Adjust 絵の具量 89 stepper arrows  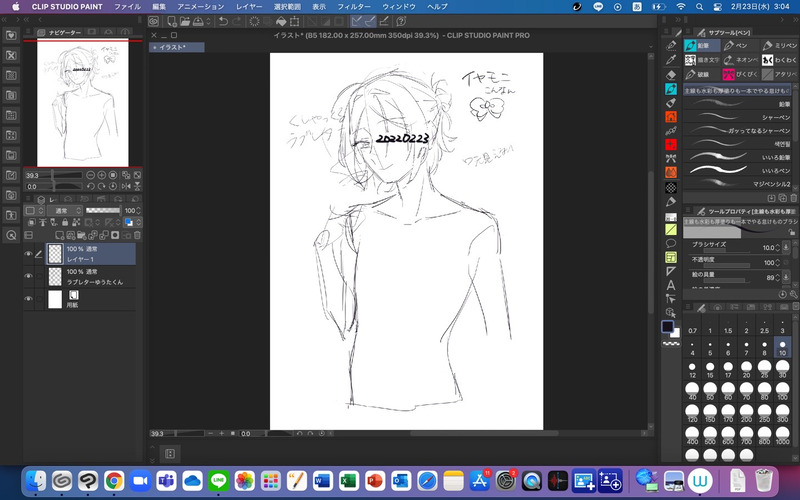click(777, 278)
